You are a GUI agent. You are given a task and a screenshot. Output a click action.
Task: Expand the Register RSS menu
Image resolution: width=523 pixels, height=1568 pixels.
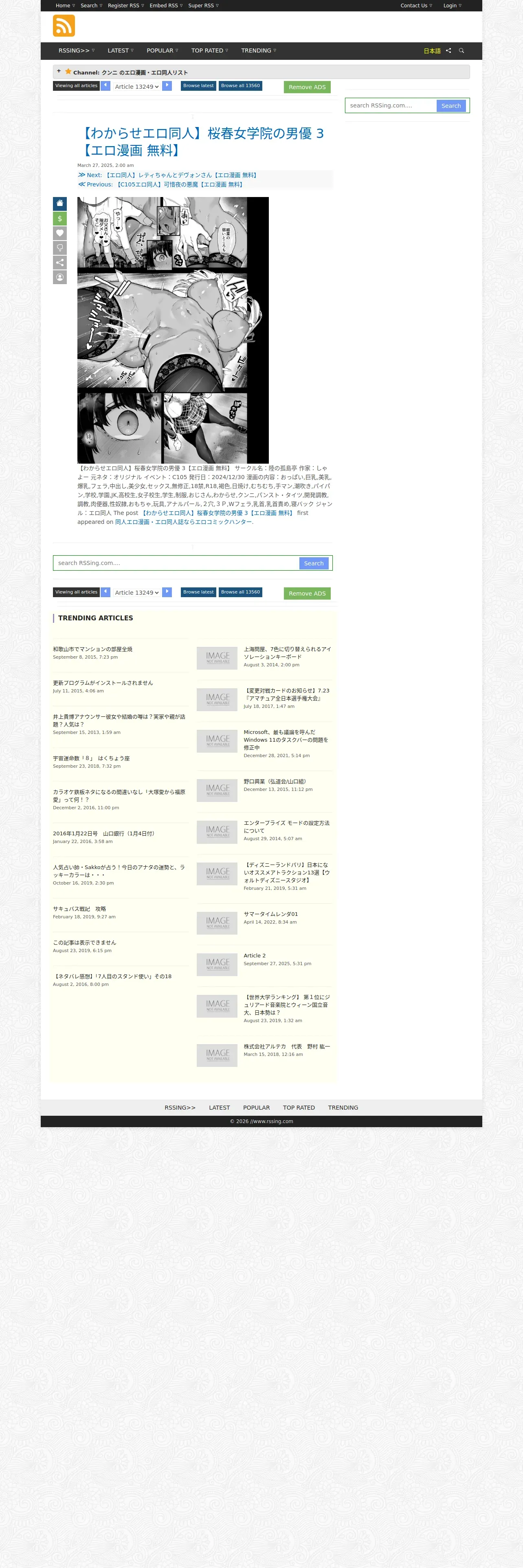126,5
